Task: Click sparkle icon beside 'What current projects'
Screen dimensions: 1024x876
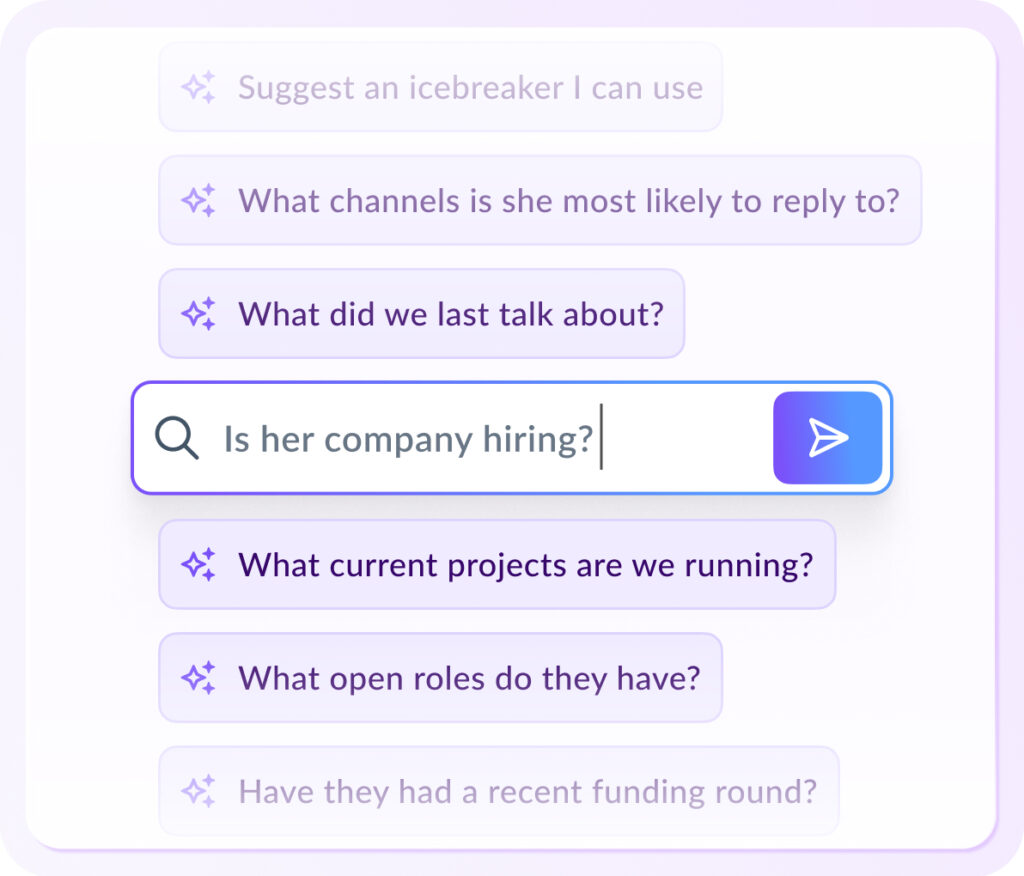Action: tap(199, 564)
